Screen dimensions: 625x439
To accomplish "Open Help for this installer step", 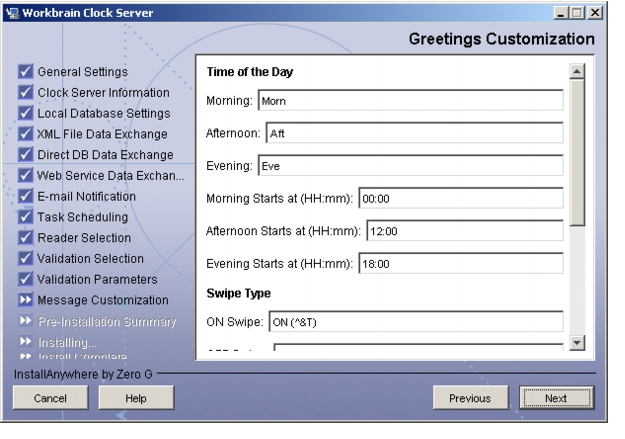I will coord(136,398).
